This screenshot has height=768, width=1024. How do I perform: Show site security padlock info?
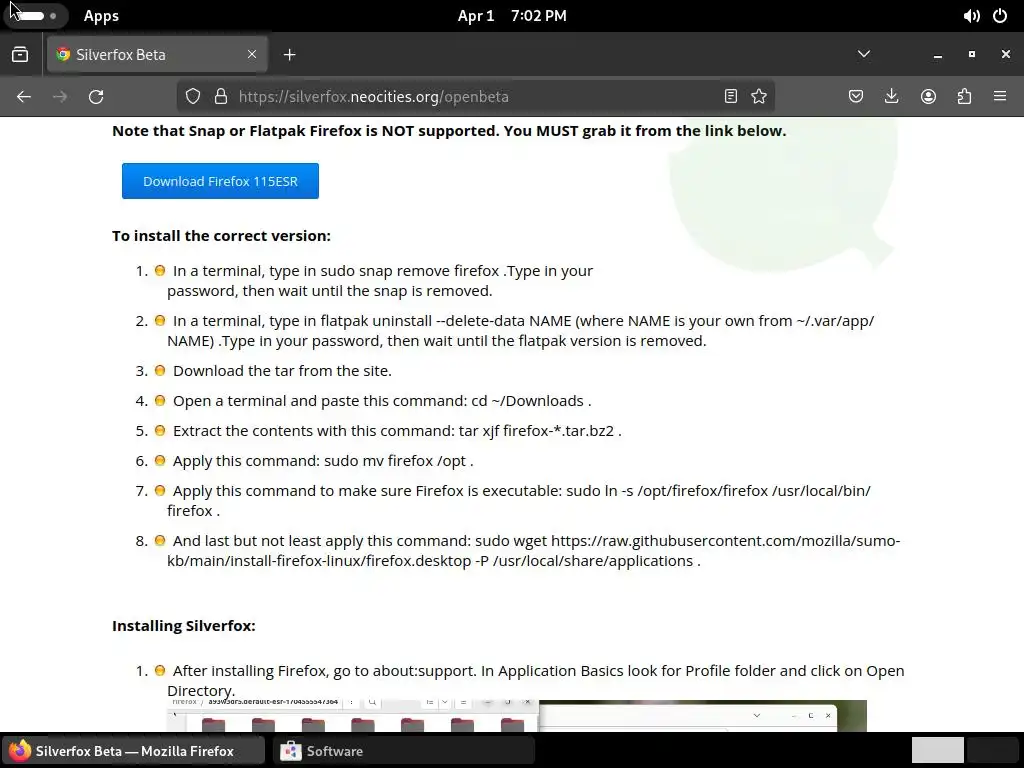(x=221, y=97)
